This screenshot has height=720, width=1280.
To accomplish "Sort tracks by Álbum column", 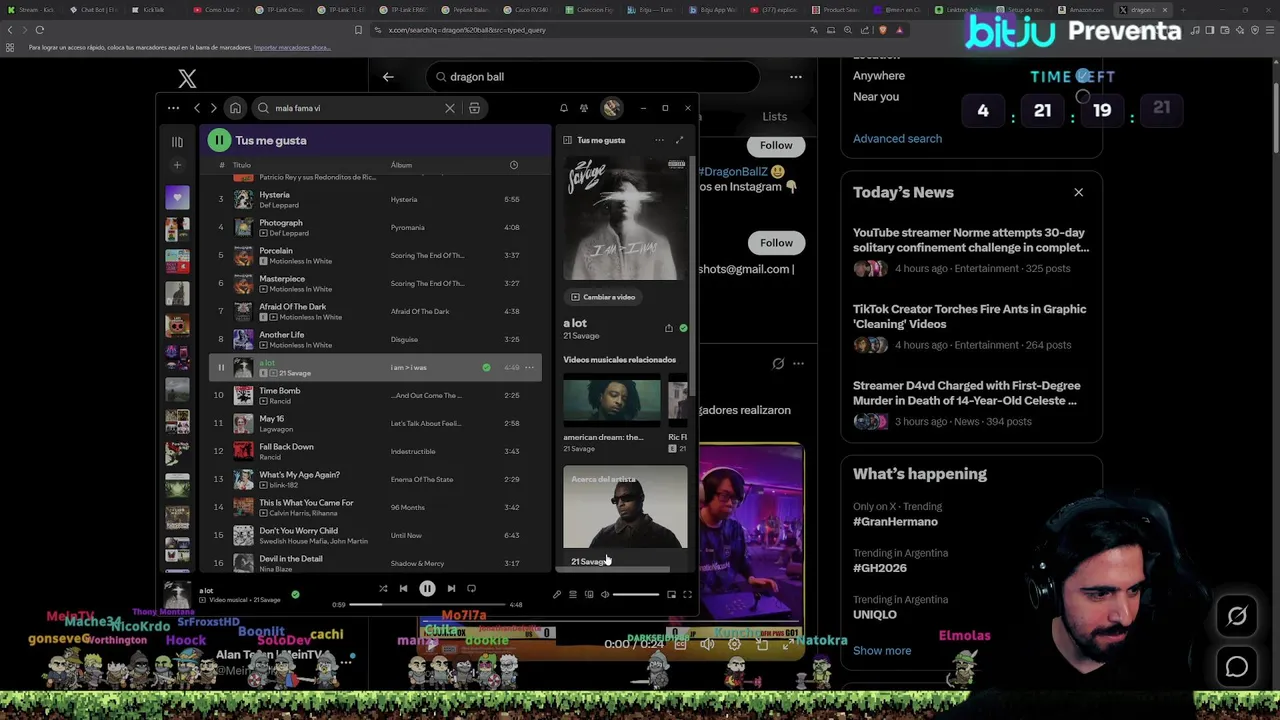I will click(x=401, y=165).
